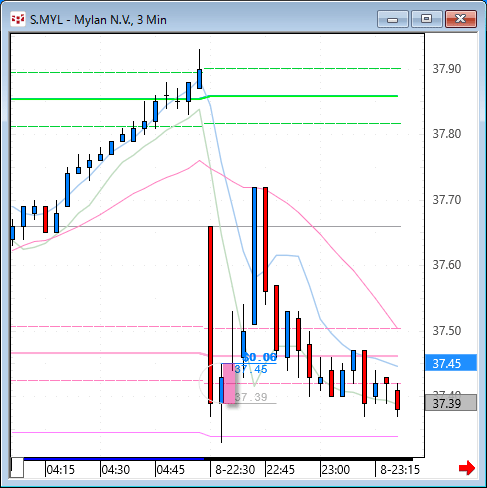Close the S.MYL chart window

click(x=461, y=19)
